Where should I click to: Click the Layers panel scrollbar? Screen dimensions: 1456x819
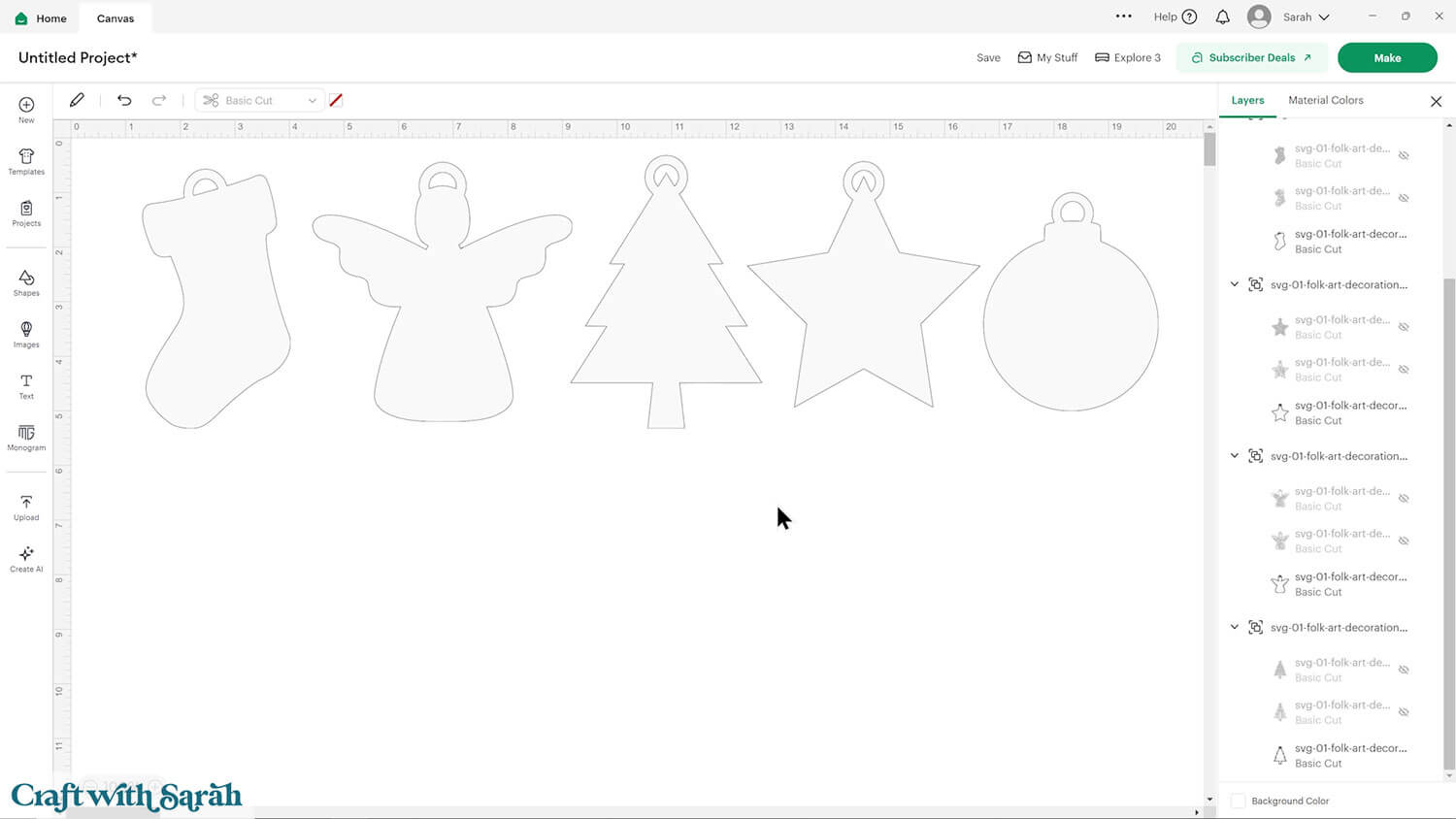click(x=1449, y=524)
